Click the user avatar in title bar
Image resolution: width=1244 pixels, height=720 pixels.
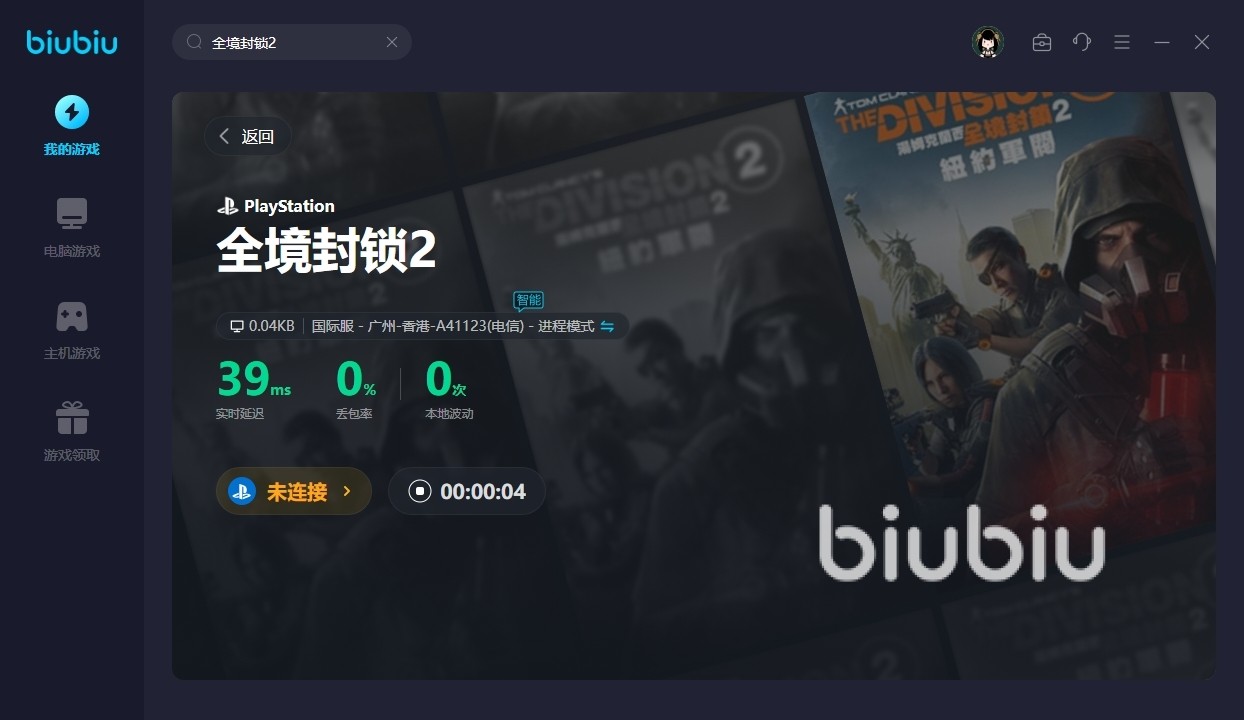(988, 42)
